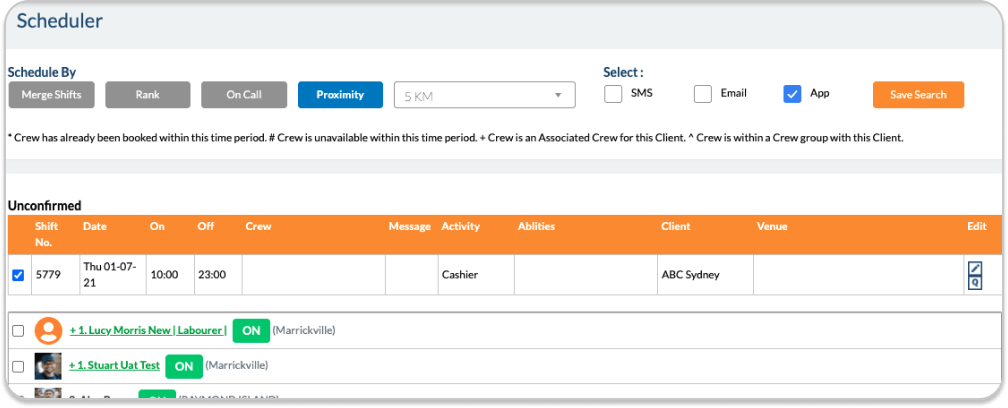The width and height of the screenshot is (1008, 408).
Task: Click Stuart Uat Test's profile photo
Action: click(48, 366)
